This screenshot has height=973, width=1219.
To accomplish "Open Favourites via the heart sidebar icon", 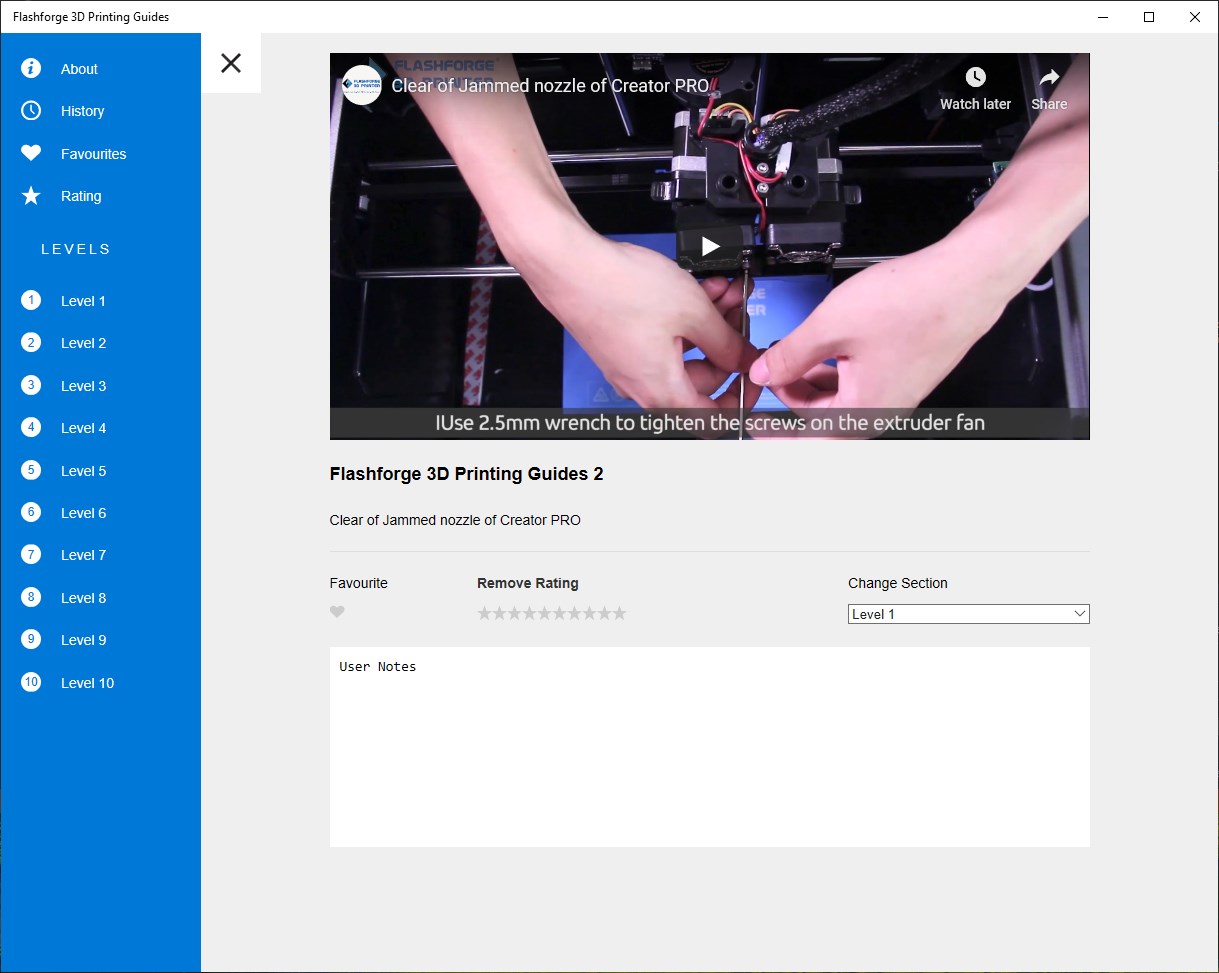I will (31, 153).
